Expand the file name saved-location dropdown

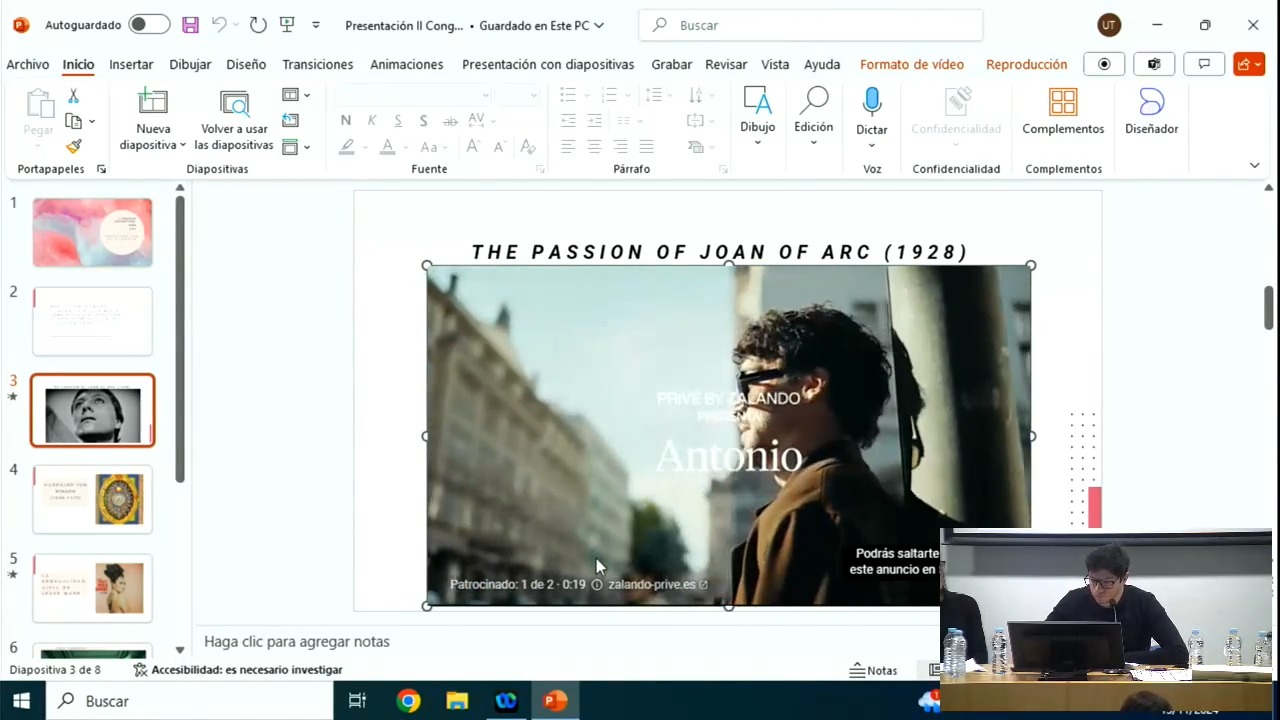click(x=599, y=25)
